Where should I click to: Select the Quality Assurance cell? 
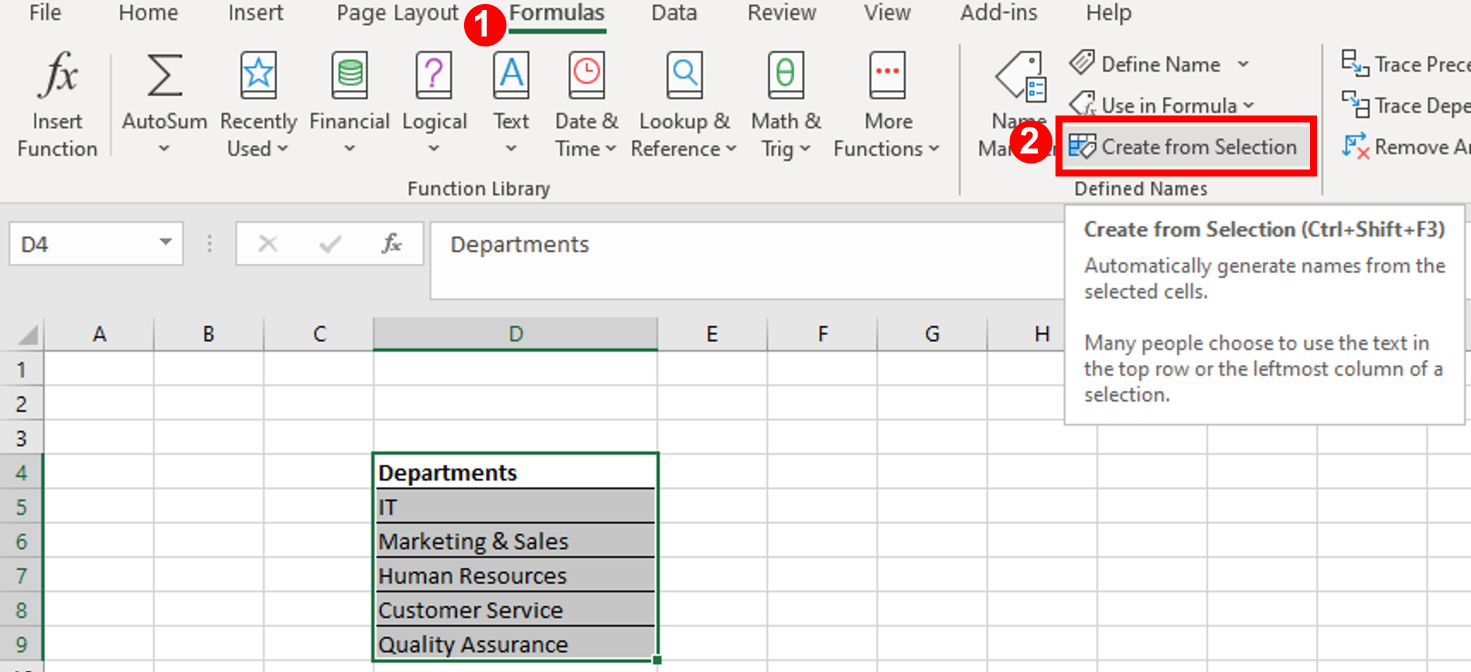tap(515, 644)
